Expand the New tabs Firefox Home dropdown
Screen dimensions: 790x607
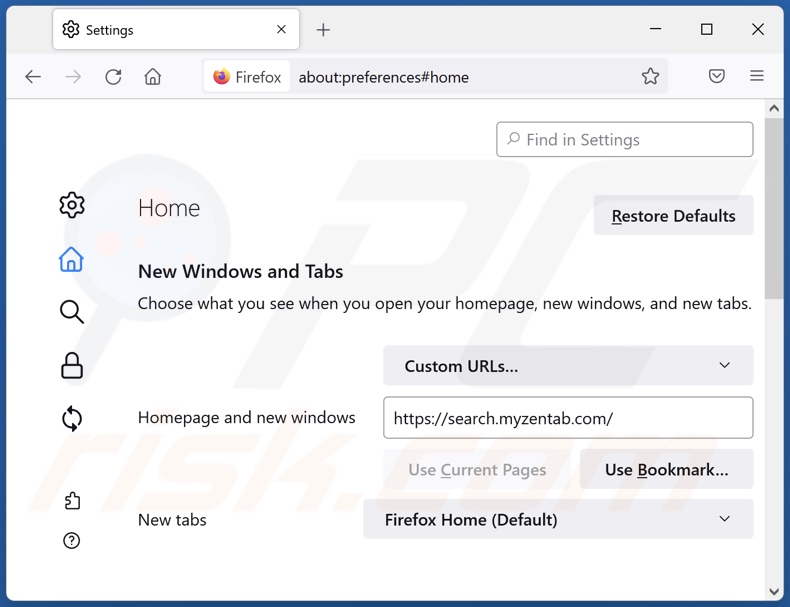(557, 520)
